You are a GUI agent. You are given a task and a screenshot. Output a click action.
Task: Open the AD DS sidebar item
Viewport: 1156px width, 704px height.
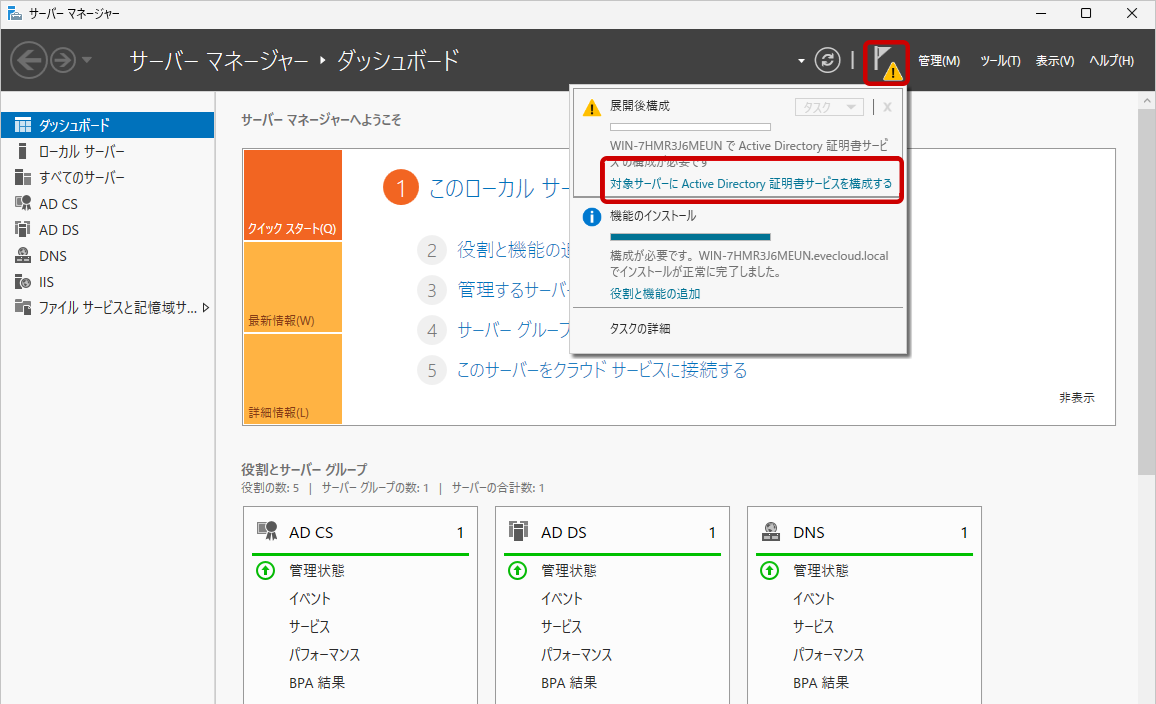coord(59,230)
